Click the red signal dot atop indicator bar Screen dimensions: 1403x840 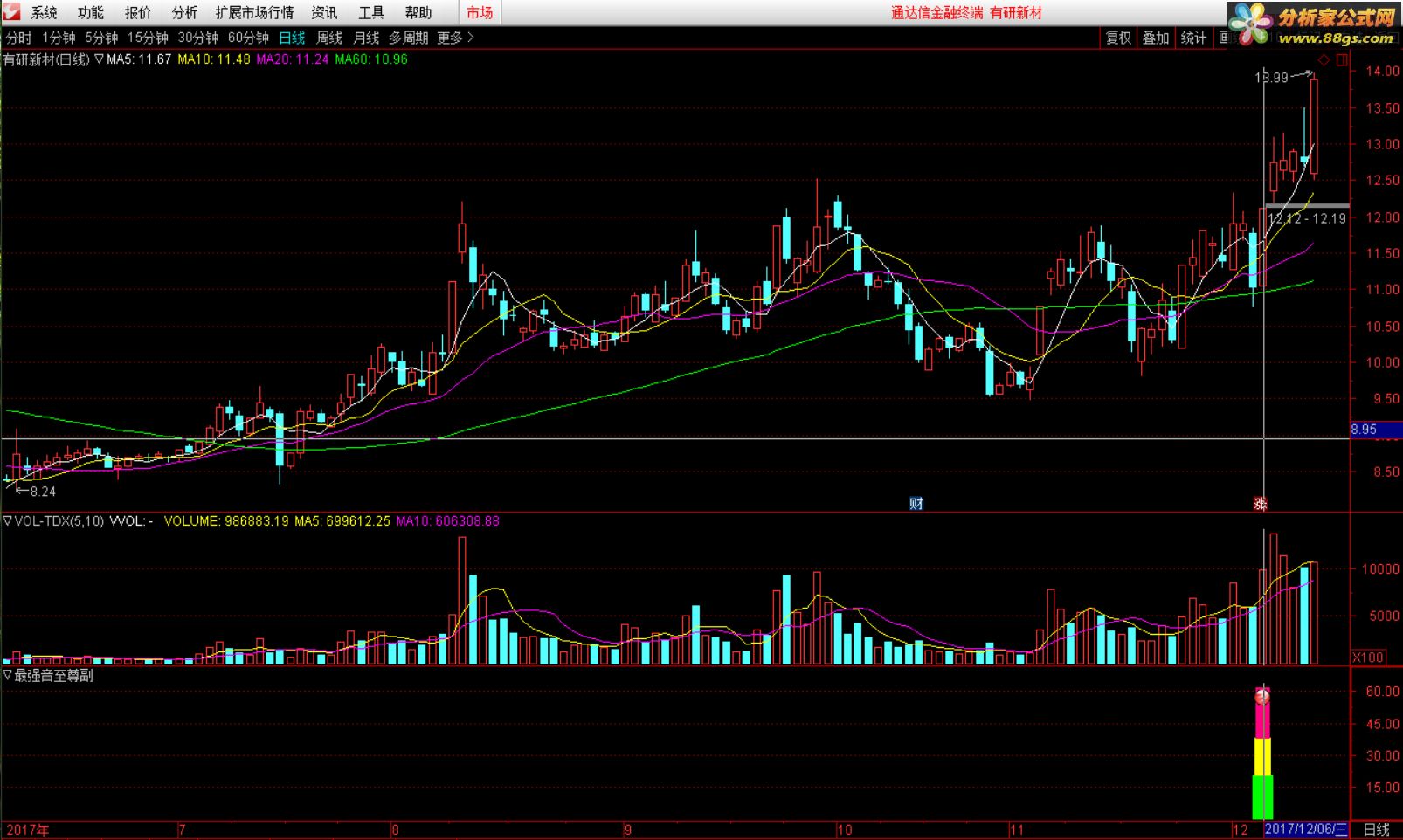pyautogui.click(x=1262, y=696)
